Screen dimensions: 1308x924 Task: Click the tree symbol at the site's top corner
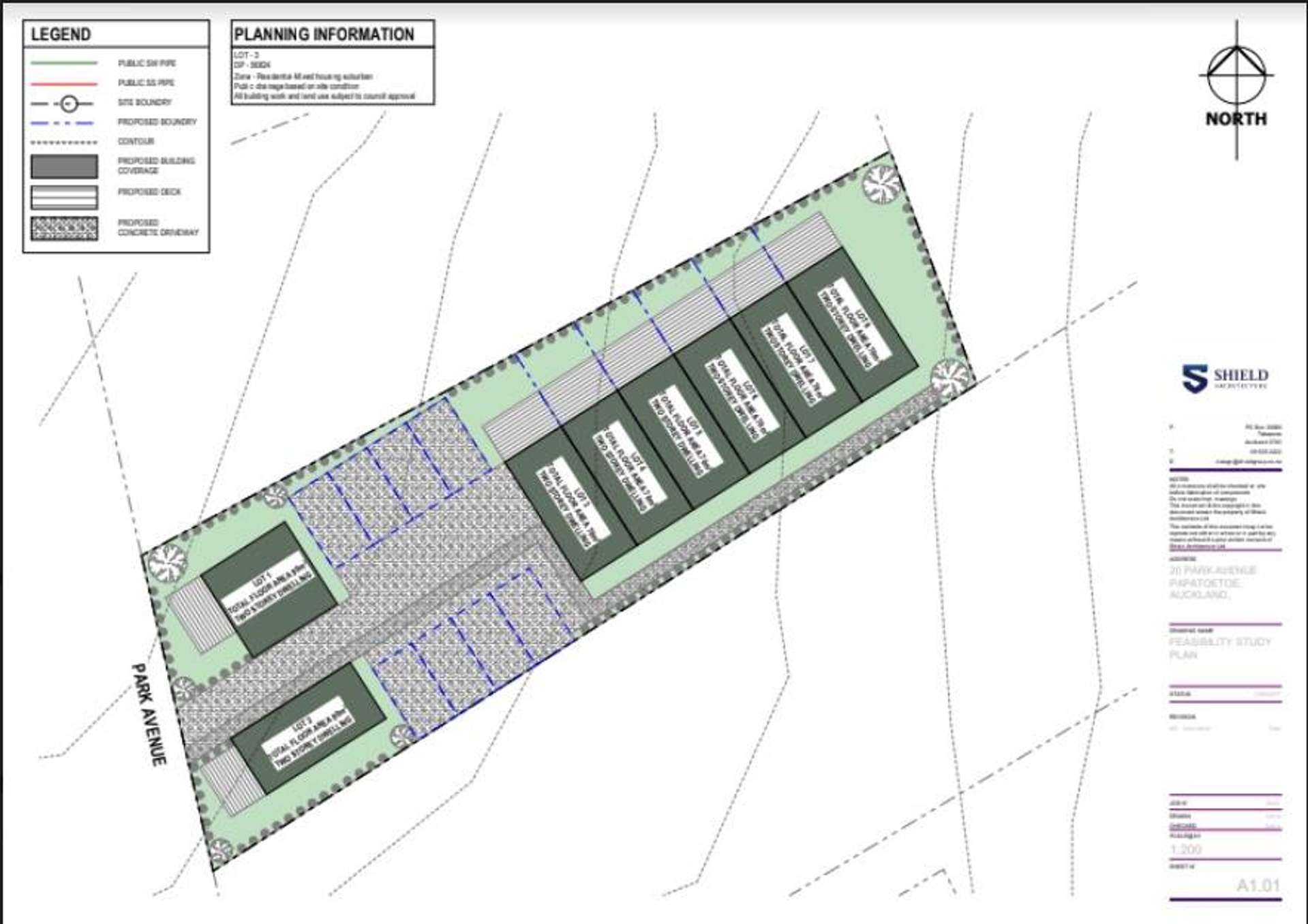[881, 184]
